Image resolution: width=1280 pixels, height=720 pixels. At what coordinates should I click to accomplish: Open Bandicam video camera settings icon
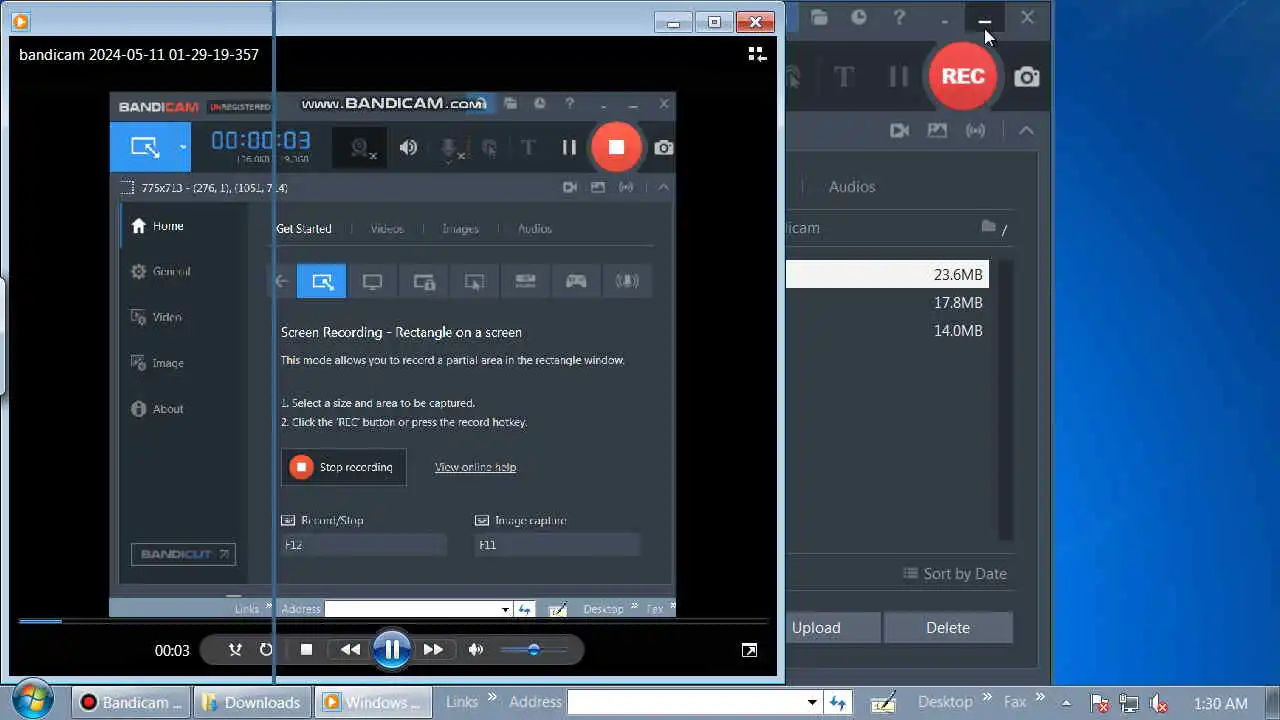tap(899, 130)
